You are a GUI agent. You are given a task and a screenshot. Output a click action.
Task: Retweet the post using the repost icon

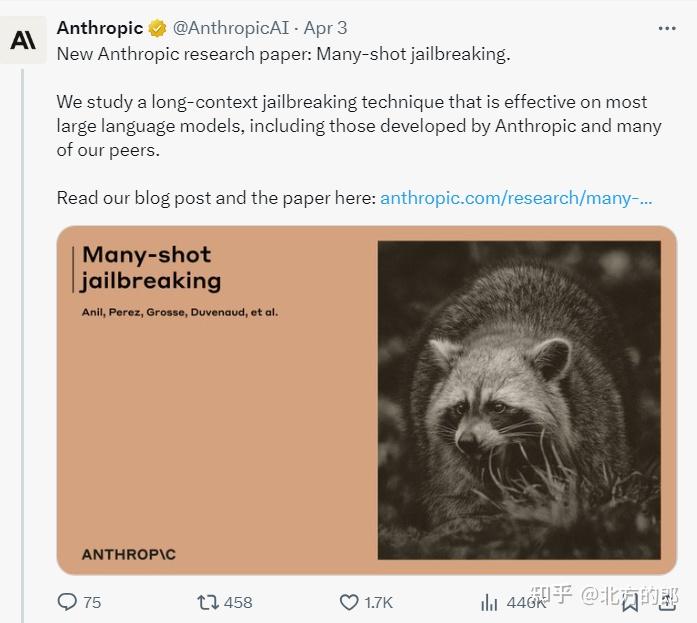pos(207,602)
